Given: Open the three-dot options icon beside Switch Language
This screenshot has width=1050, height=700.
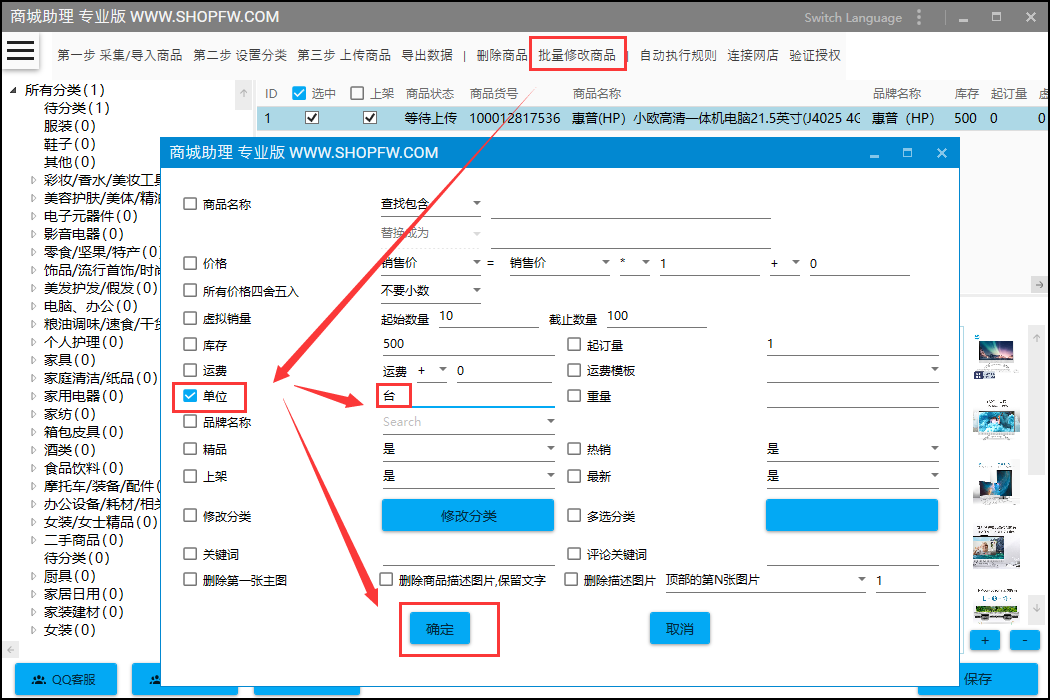Looking at the screenshot, I should pos(919,17).
